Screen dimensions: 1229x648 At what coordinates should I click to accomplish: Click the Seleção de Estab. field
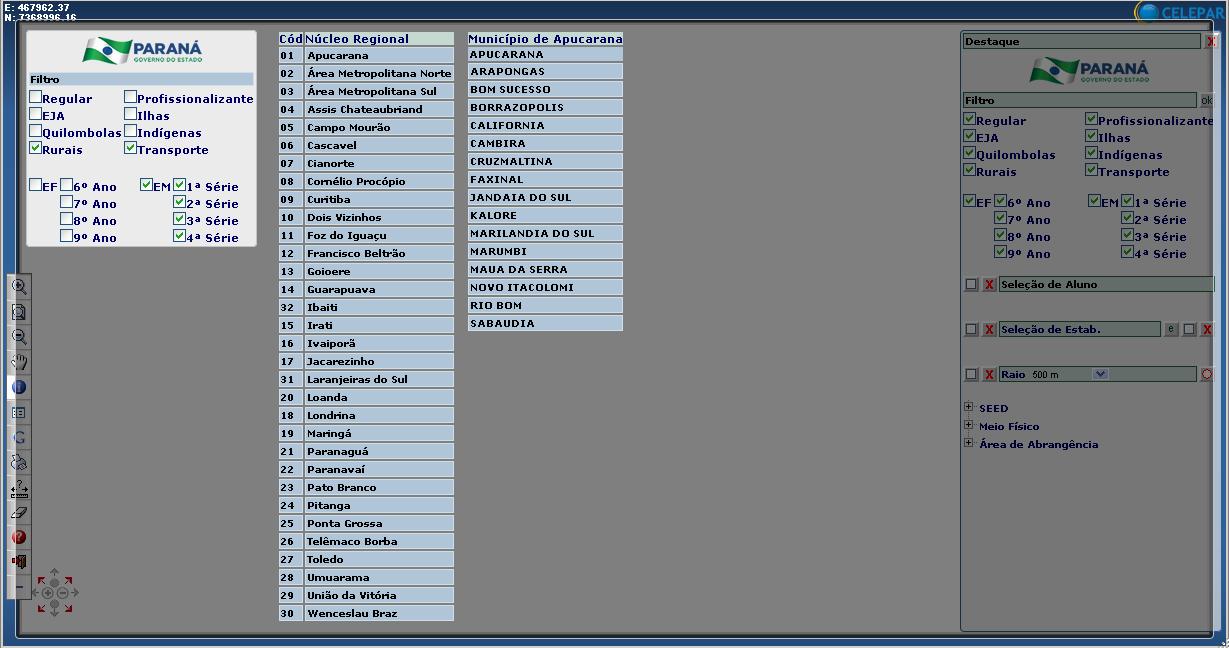(x=1079, y=329)
